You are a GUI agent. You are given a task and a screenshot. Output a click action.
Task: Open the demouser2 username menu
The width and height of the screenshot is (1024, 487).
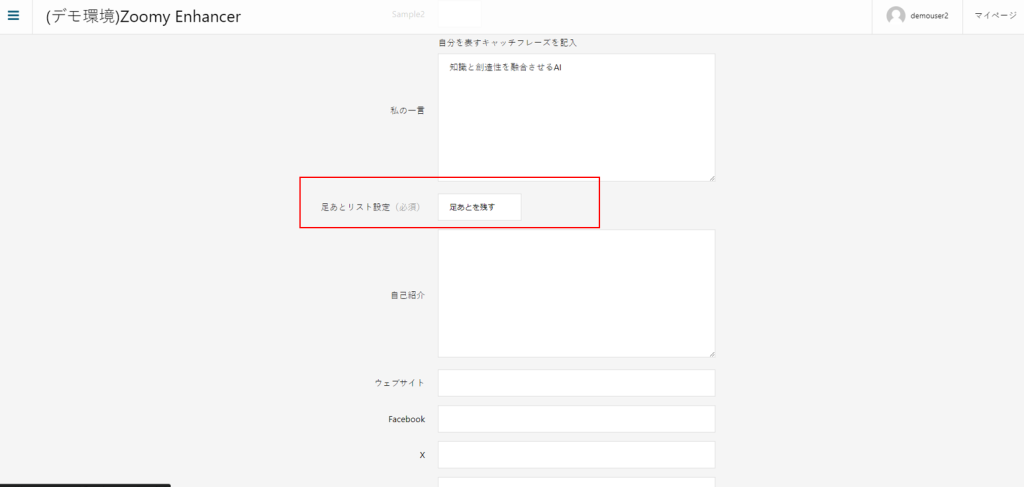click(x=929, y=16)
